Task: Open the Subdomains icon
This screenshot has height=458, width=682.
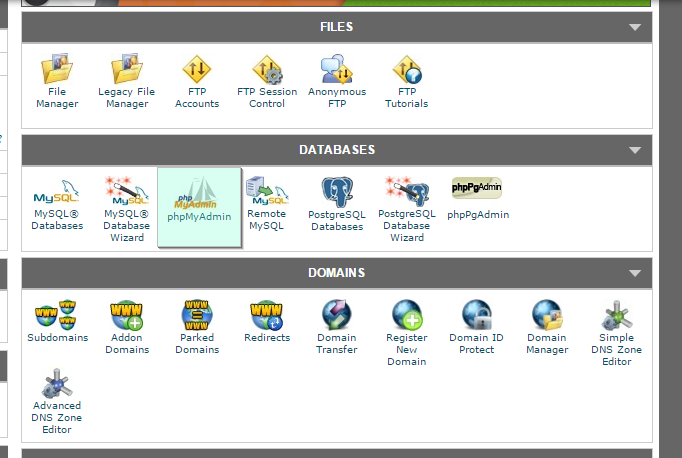Action: [x=57, y=315]
